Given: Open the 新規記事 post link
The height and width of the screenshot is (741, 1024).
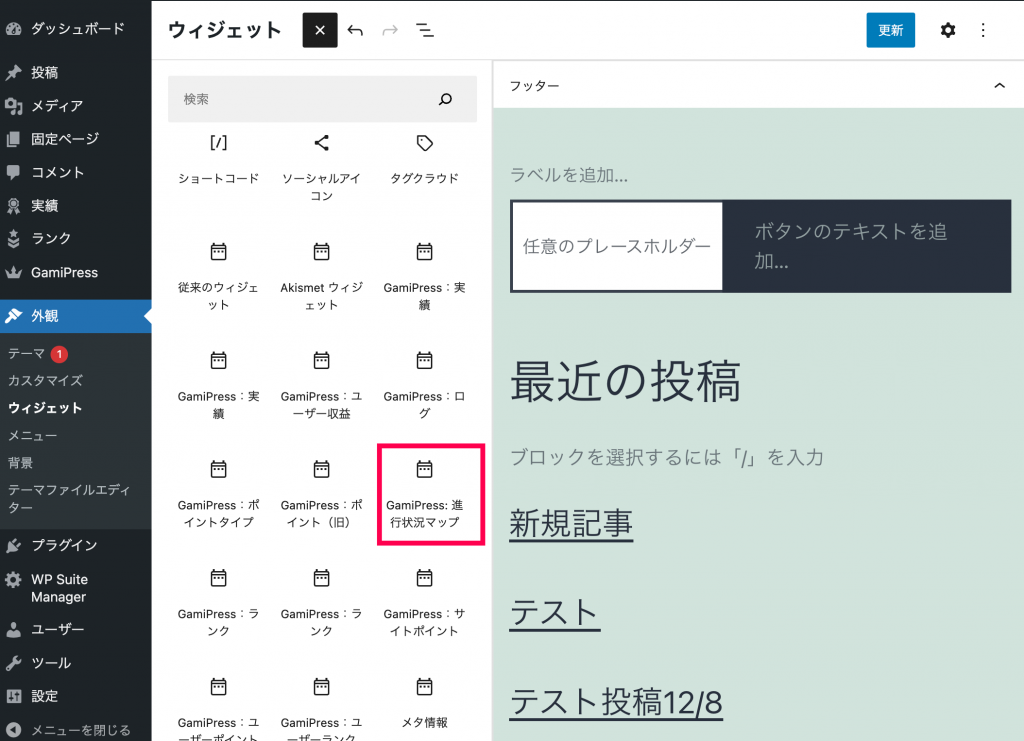Looking at the screenshot, I should [571, 524].
